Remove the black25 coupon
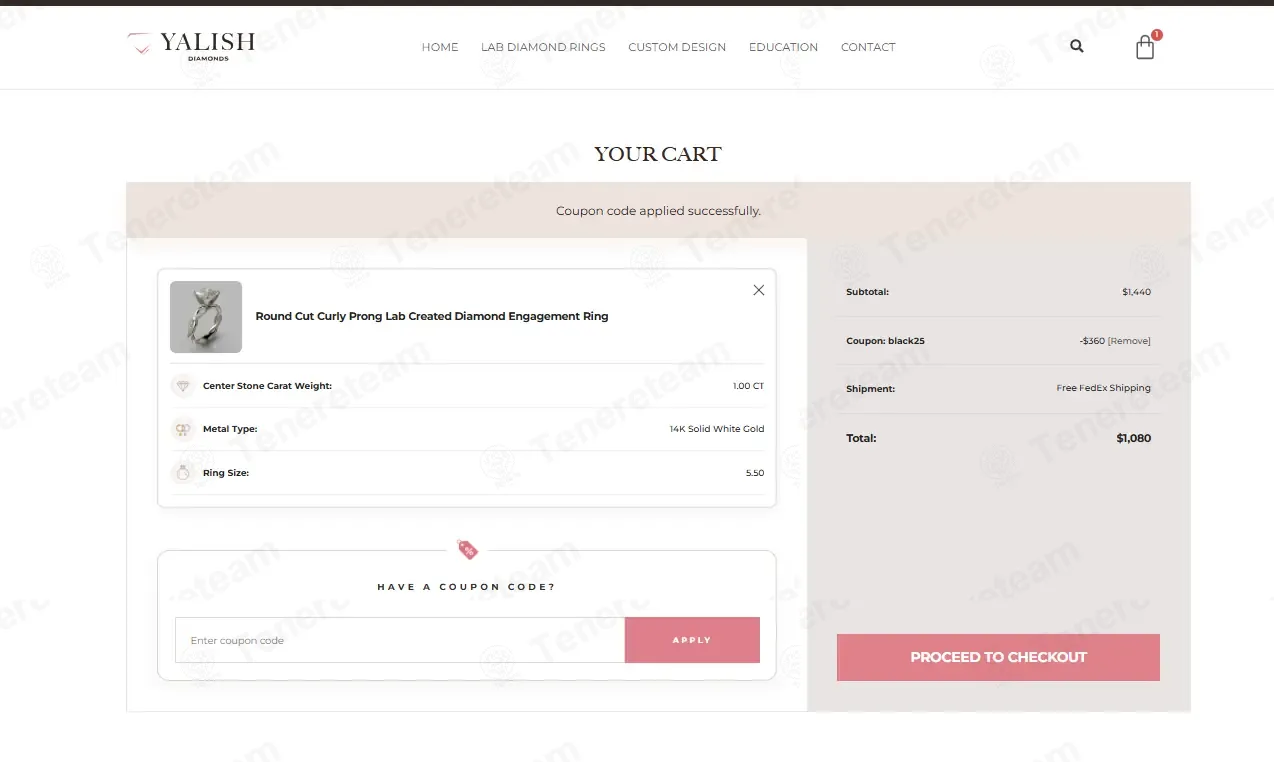Viewport: 1274px width, 762px height. pos(1129,341)
